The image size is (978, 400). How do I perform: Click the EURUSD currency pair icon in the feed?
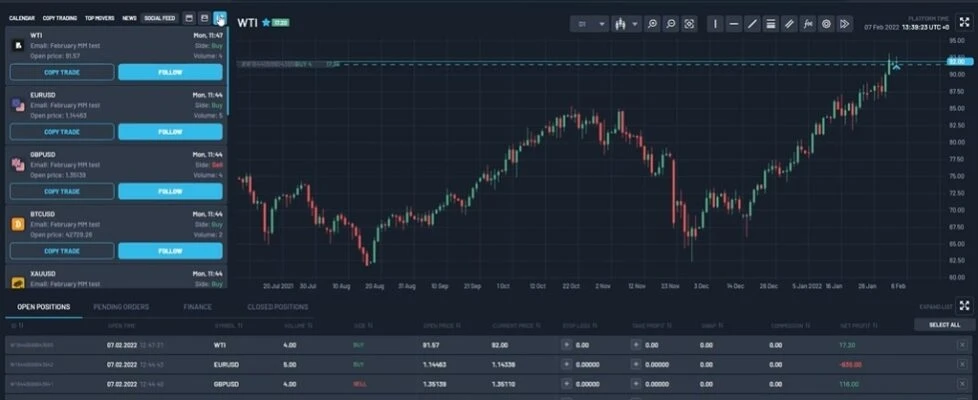(18, 105)
